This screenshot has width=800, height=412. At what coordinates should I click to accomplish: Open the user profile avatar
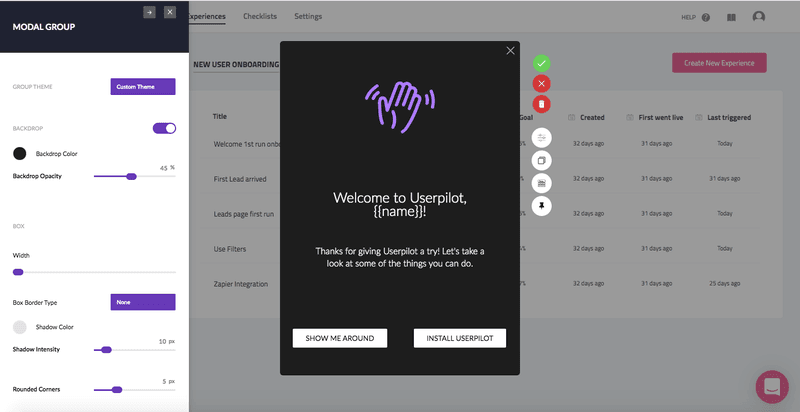pyautogui.click(x=759, y=17)
